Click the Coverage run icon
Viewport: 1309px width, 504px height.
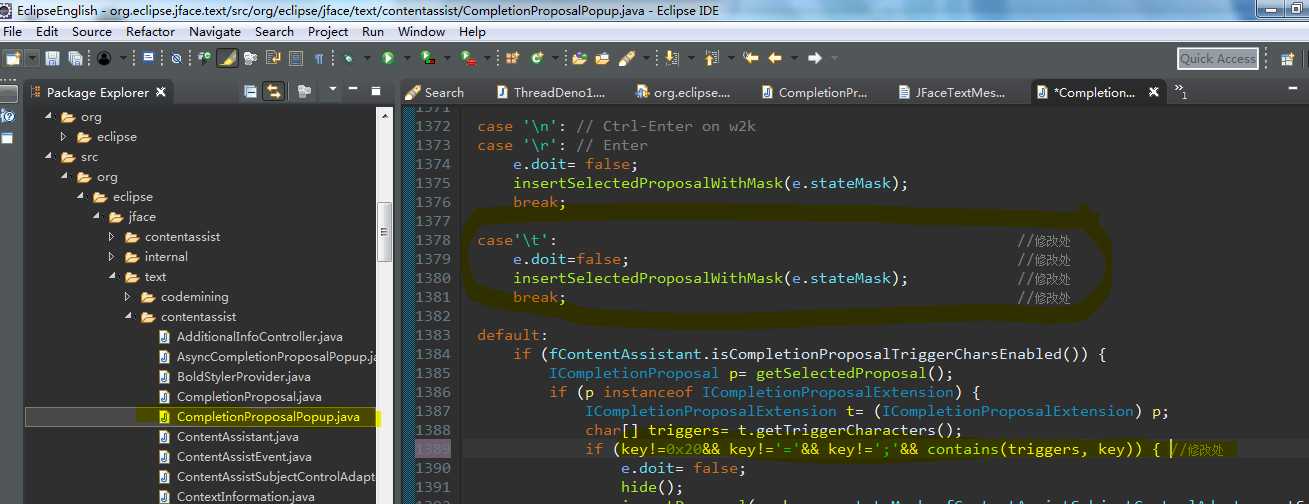(x=428, y=58)
